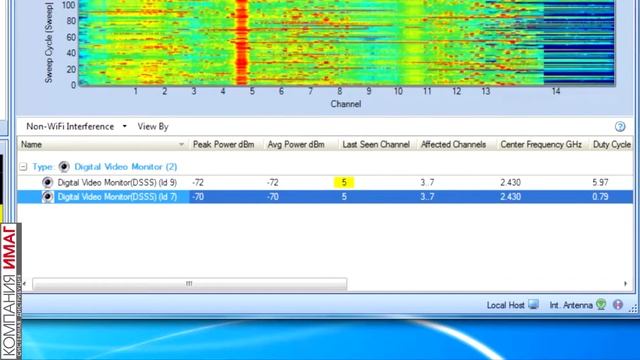Select row Digital Video Monitor(DSSS) (Id 7)
The height and width of the screenshot is (360, 640).
point(325,197)
